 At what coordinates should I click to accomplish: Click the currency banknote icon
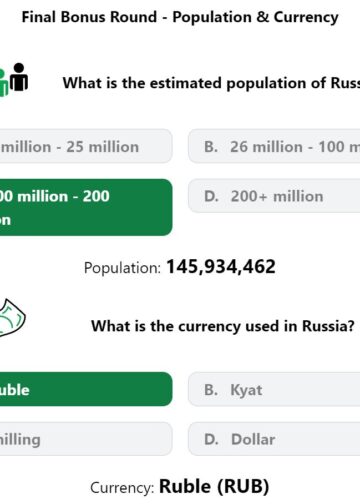tap(13, 318)
